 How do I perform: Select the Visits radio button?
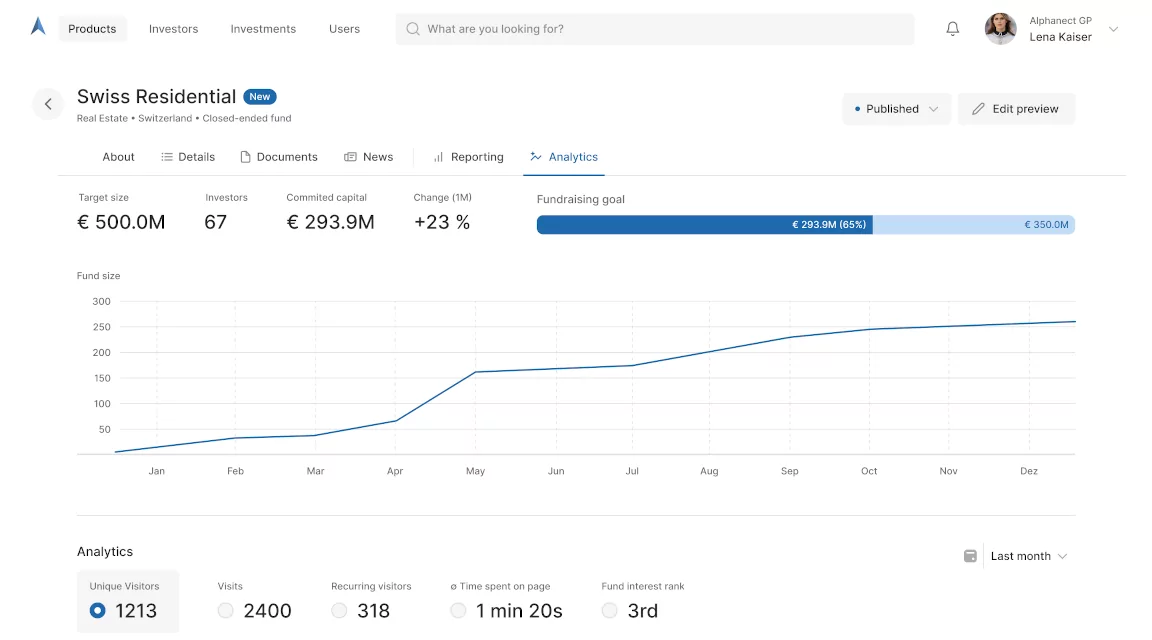(x=226, y=611)
